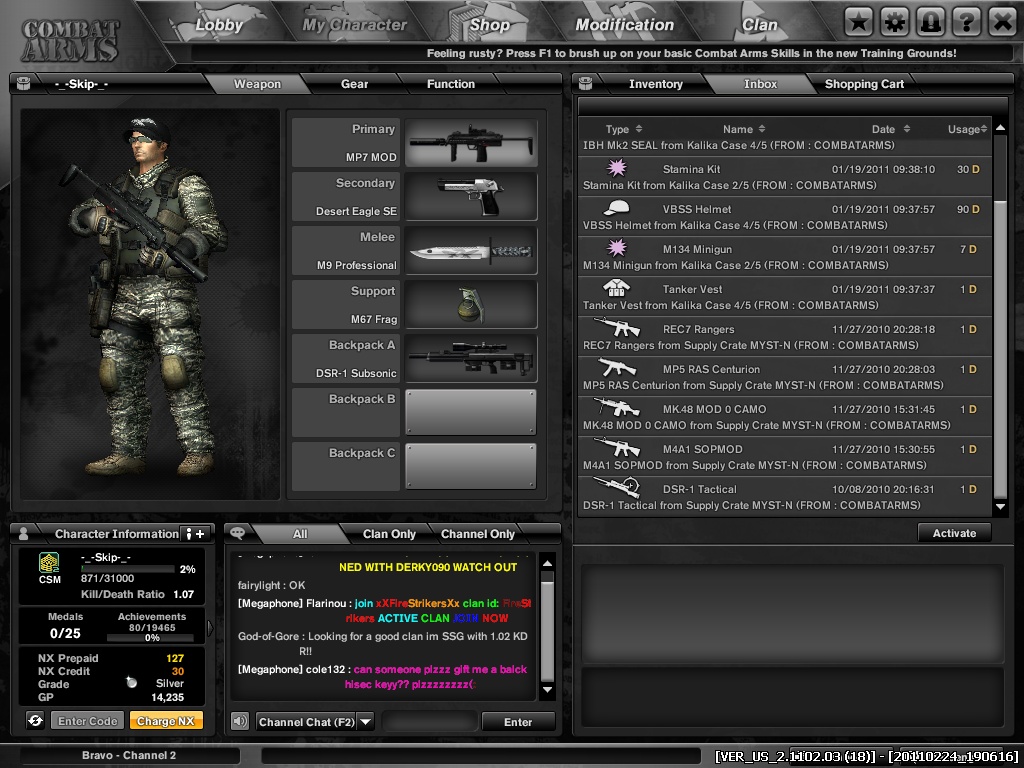This screenshot has width=1024, height=768.
Task: Open the Modification tab
Action: pos(624,25)
